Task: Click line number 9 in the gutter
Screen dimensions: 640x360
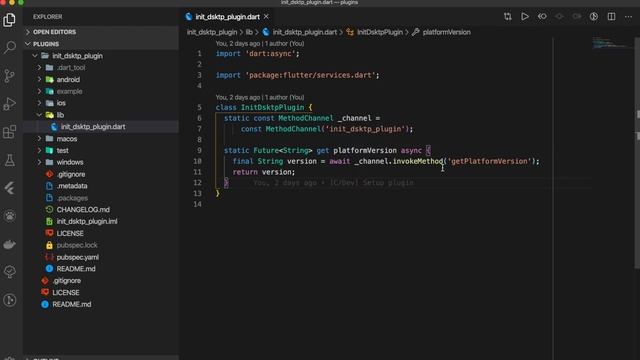Action: pyautogui.click(x=199, y=150)
